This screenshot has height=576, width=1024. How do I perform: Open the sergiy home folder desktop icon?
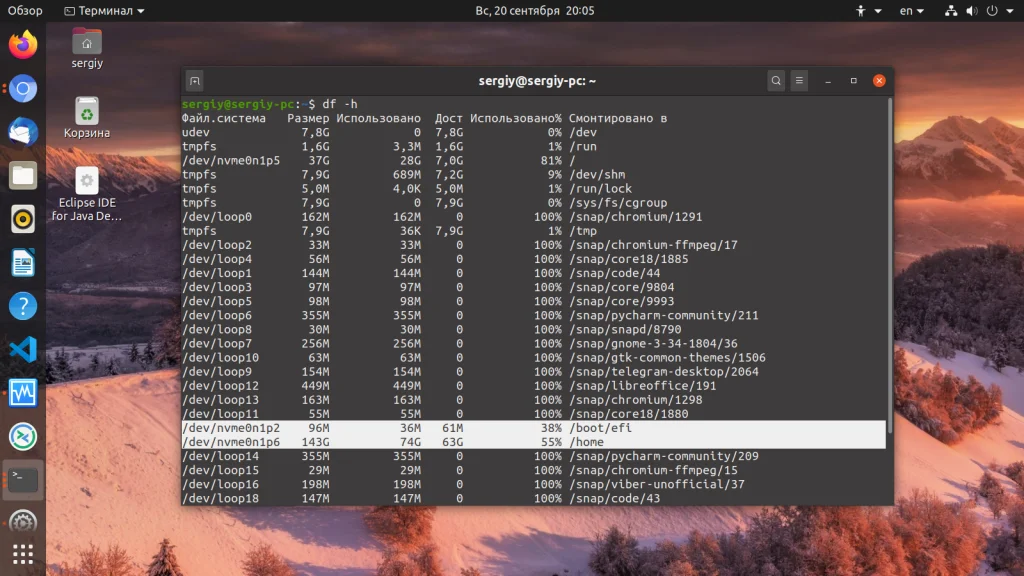[87, 47]
